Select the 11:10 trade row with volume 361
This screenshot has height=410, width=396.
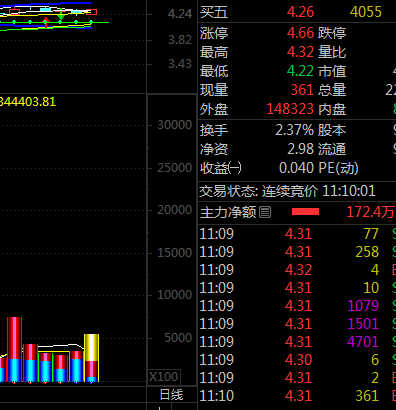click(297, 396)
